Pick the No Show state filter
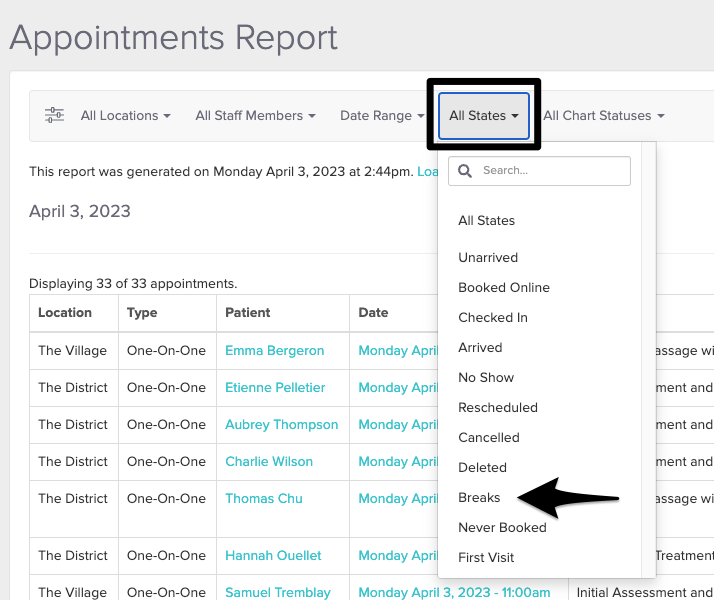Screen dimensions: 714x600 click(x=486, y=377)
